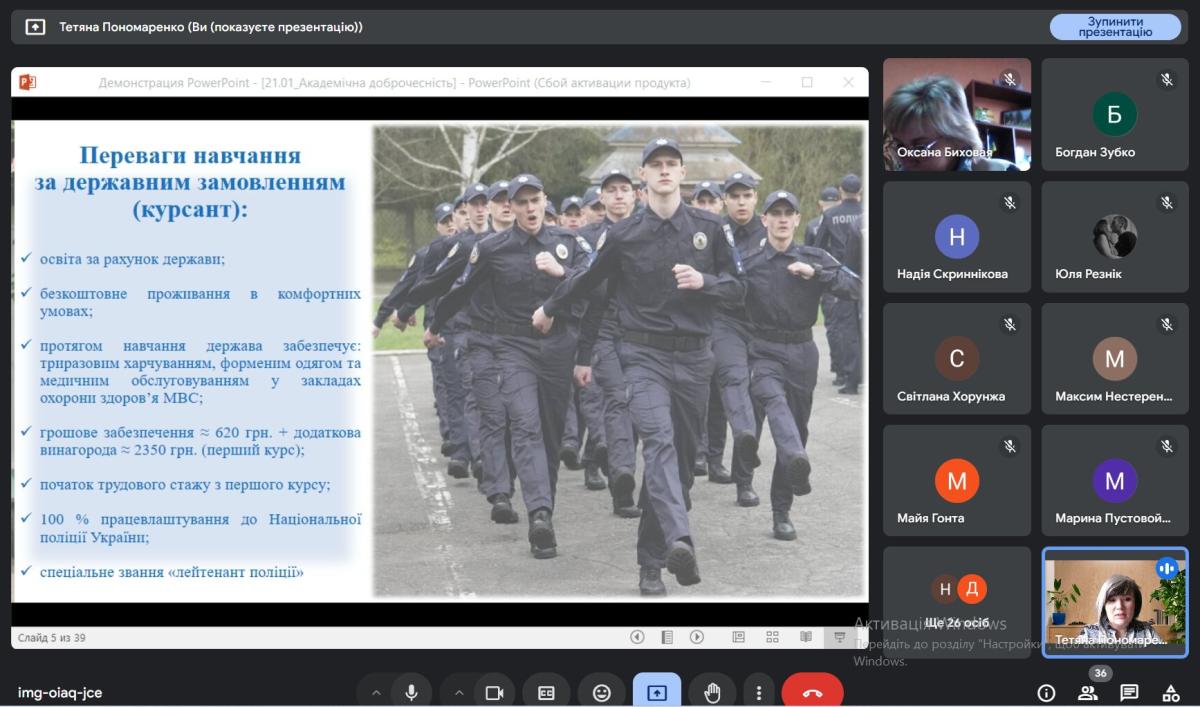Select the Ще 26 осіб participants tile
Screen dimensions: 1200x707
tap(957, 601)
